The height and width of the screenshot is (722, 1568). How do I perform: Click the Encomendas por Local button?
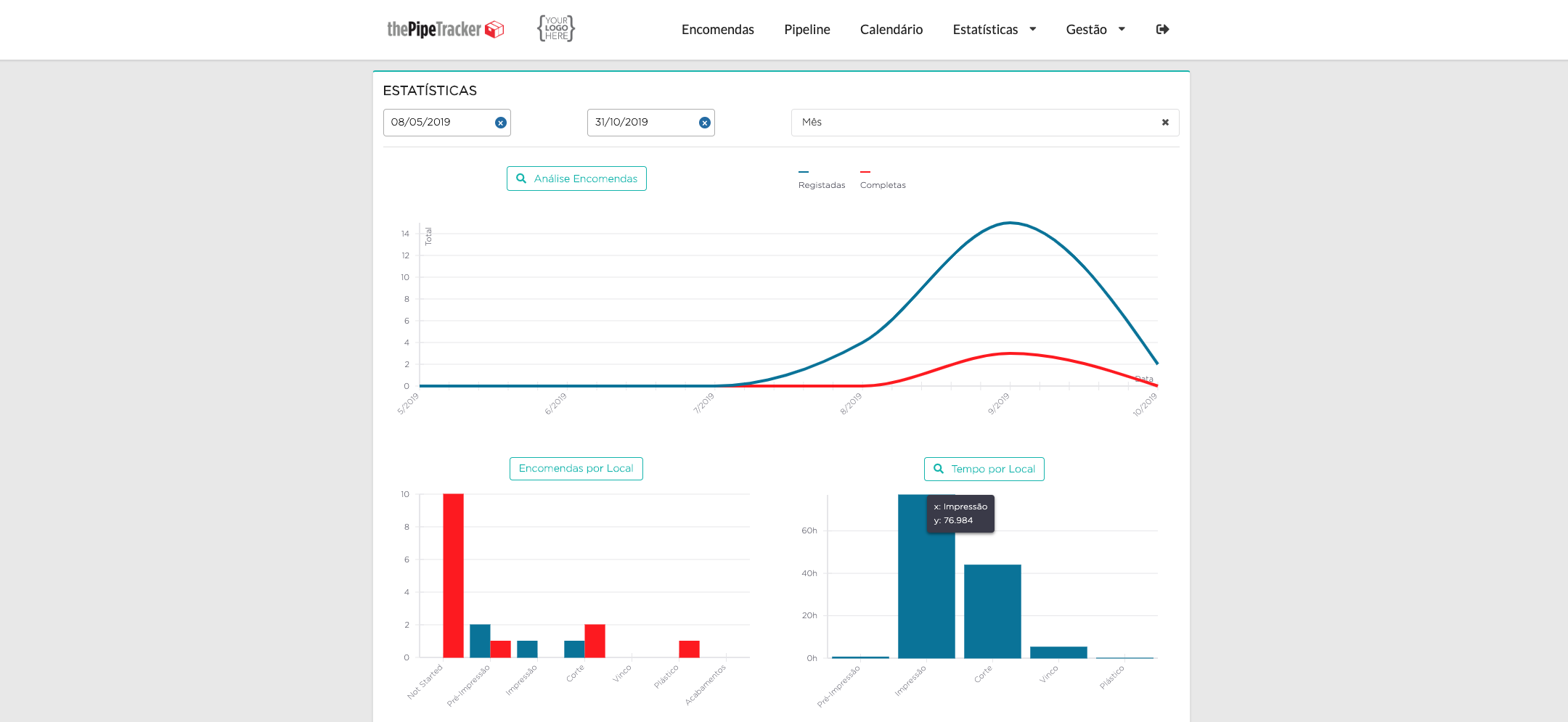coord(576,469)
